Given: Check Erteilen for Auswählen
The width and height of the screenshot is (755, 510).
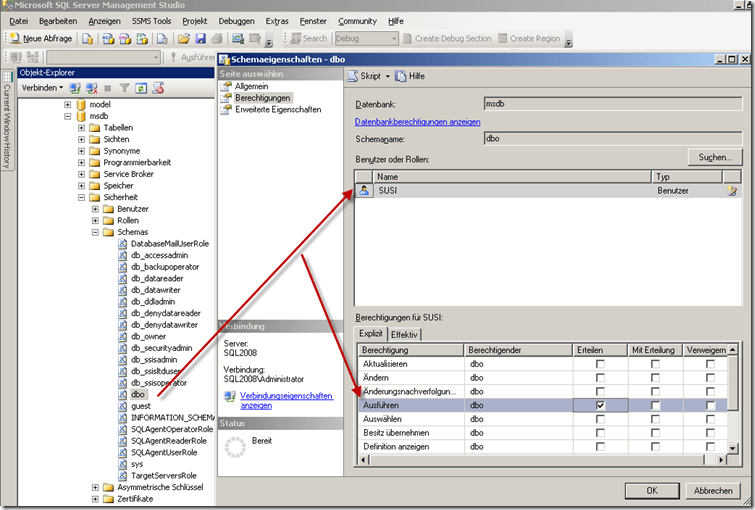Looking at the screenshot, I should [x=600, y=419].
